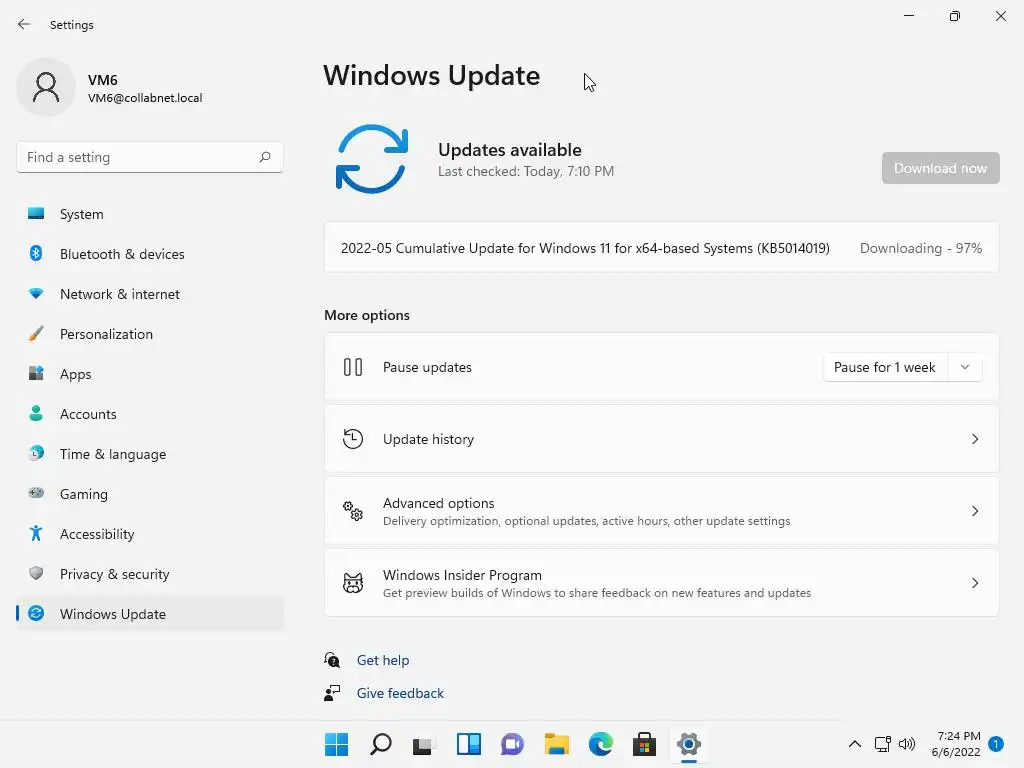The width and height of the screenshot is (1024, 768).
Task: Click the Bluetooth icon in the sidebar
Action: pyautogui.click(x=36, y=253)
